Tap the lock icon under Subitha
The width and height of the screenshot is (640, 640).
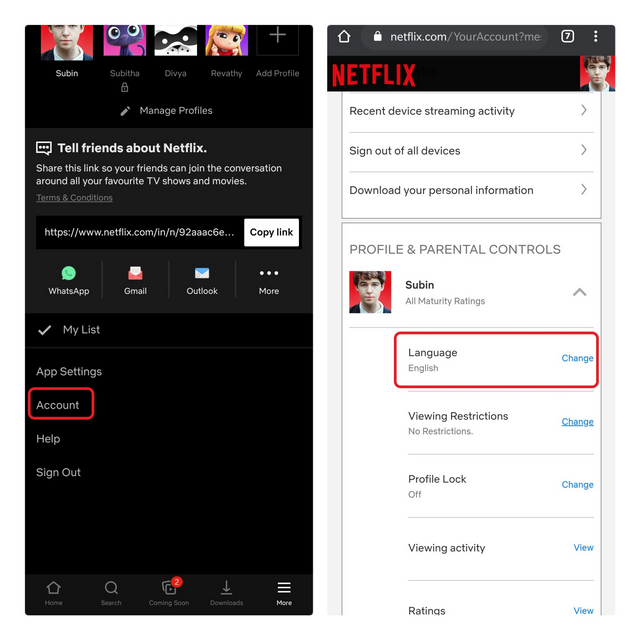coord(125,87)
